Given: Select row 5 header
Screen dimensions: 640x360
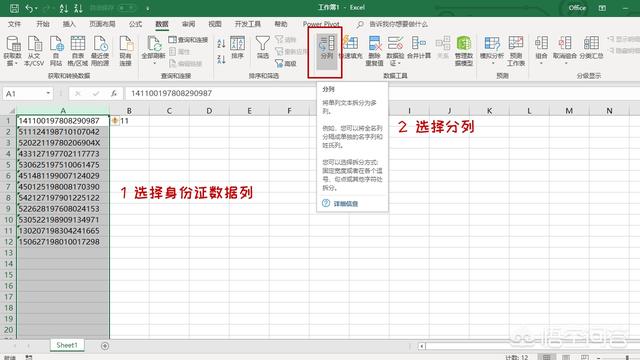Looking at the screenshot, I should 8,165.
